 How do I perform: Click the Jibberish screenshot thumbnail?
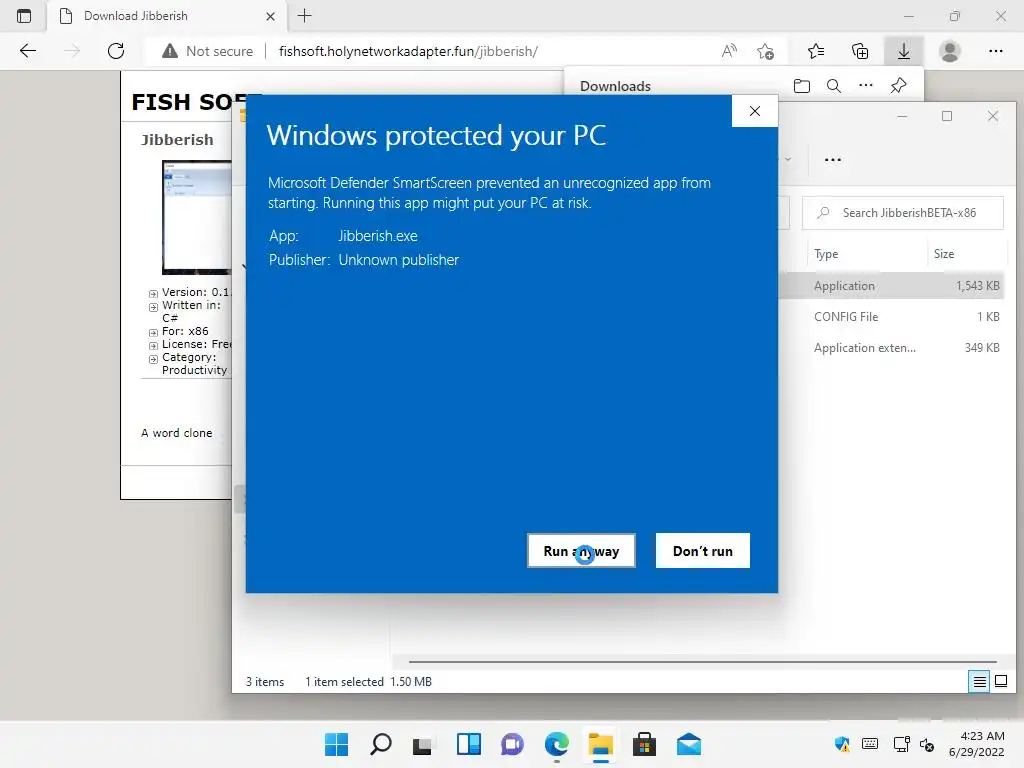pos(197,217)
